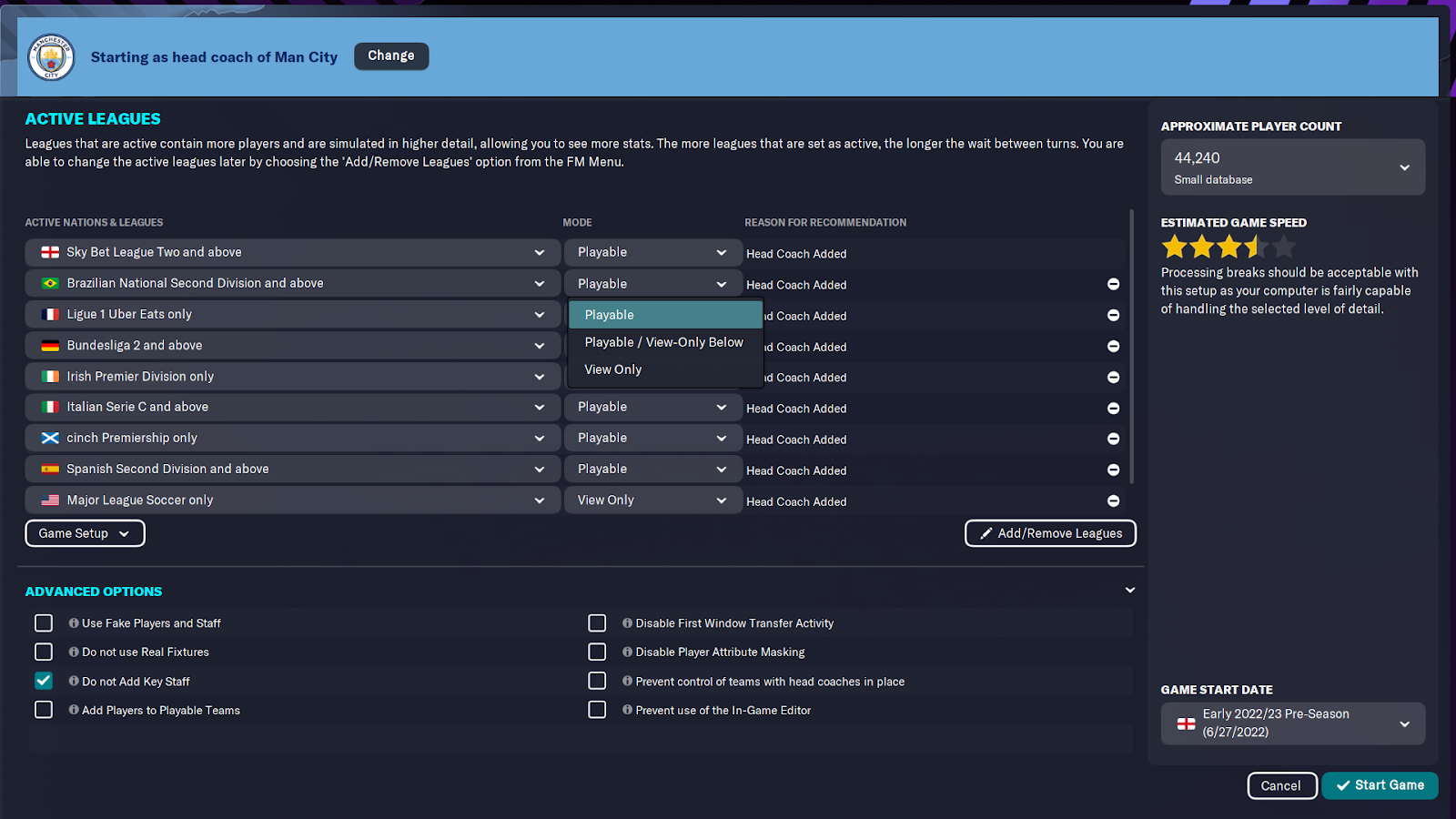This screenshot has width=1456, height=819.
Task: Remove the Spanish Second Division league
Action: (1113, 470)
